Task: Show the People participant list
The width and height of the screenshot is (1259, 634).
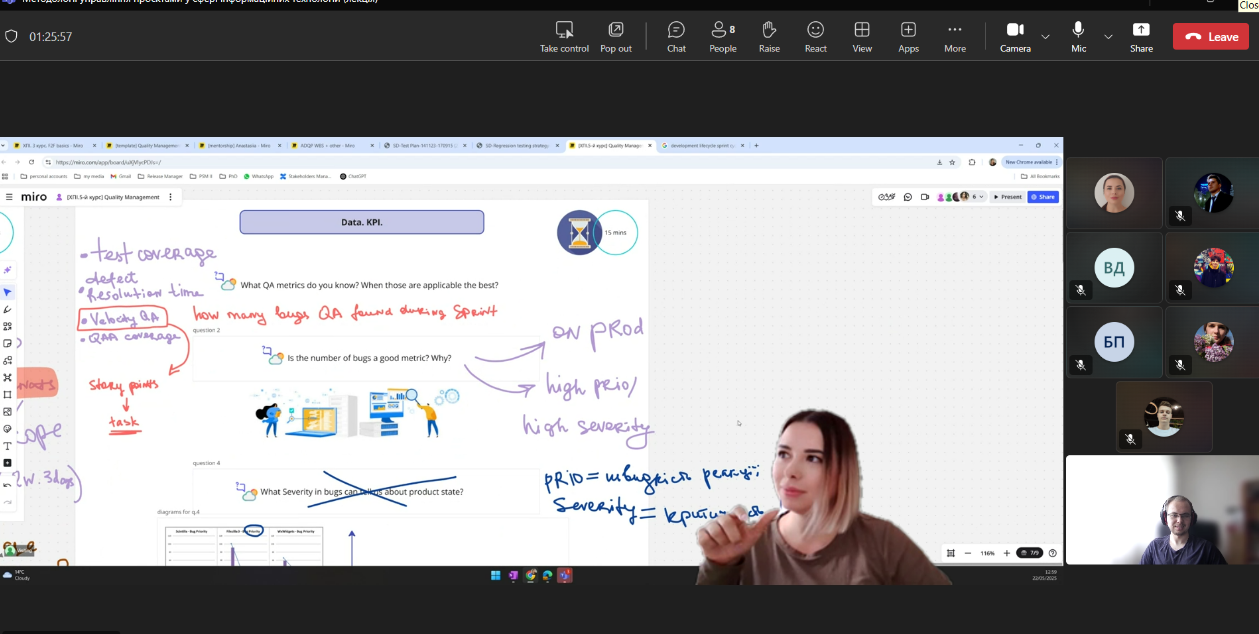Action: coord(722,36)
